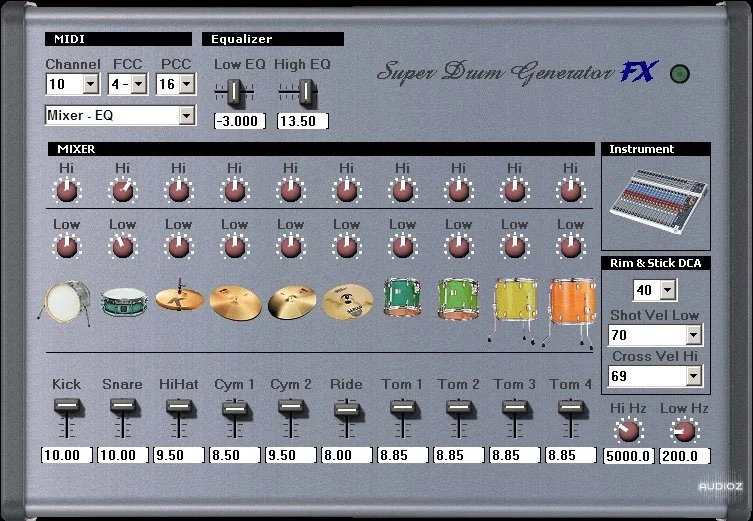The width and height of the screenshot is (753, 521).
Task: Open the FCC dropdown
Action: [139, 85]
